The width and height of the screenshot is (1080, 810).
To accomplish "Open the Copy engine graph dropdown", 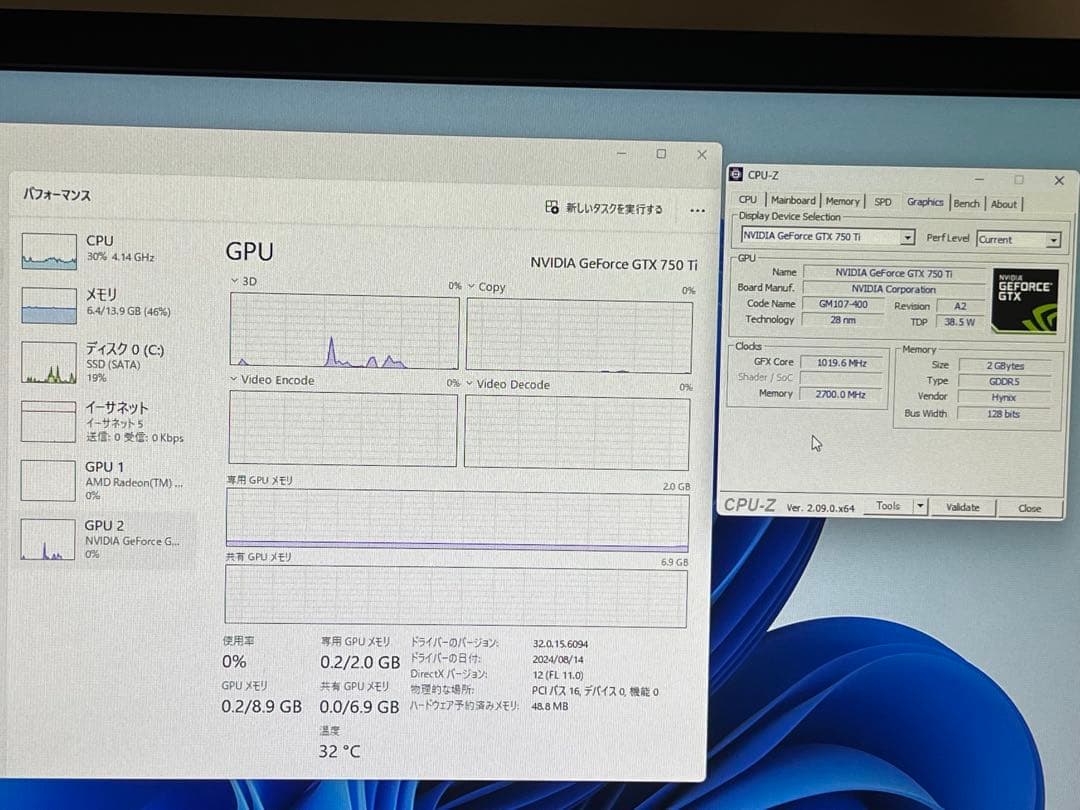I will [x=472, y=286].
